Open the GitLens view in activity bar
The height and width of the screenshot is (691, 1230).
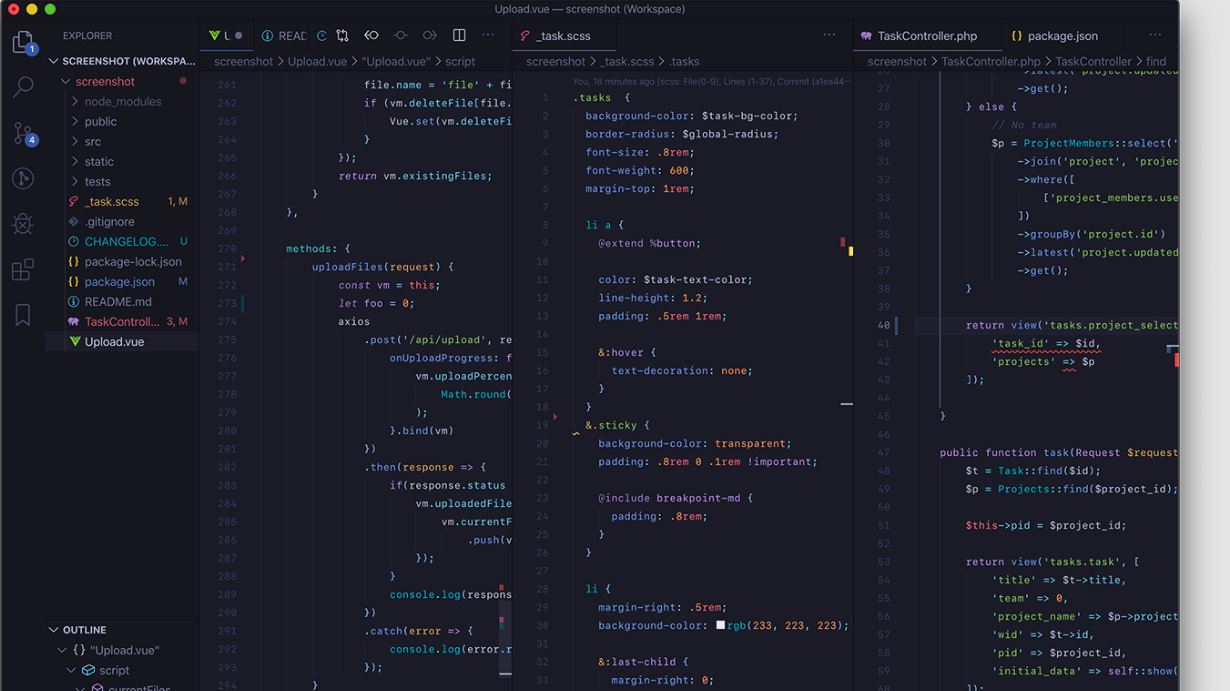click(23, 178)
